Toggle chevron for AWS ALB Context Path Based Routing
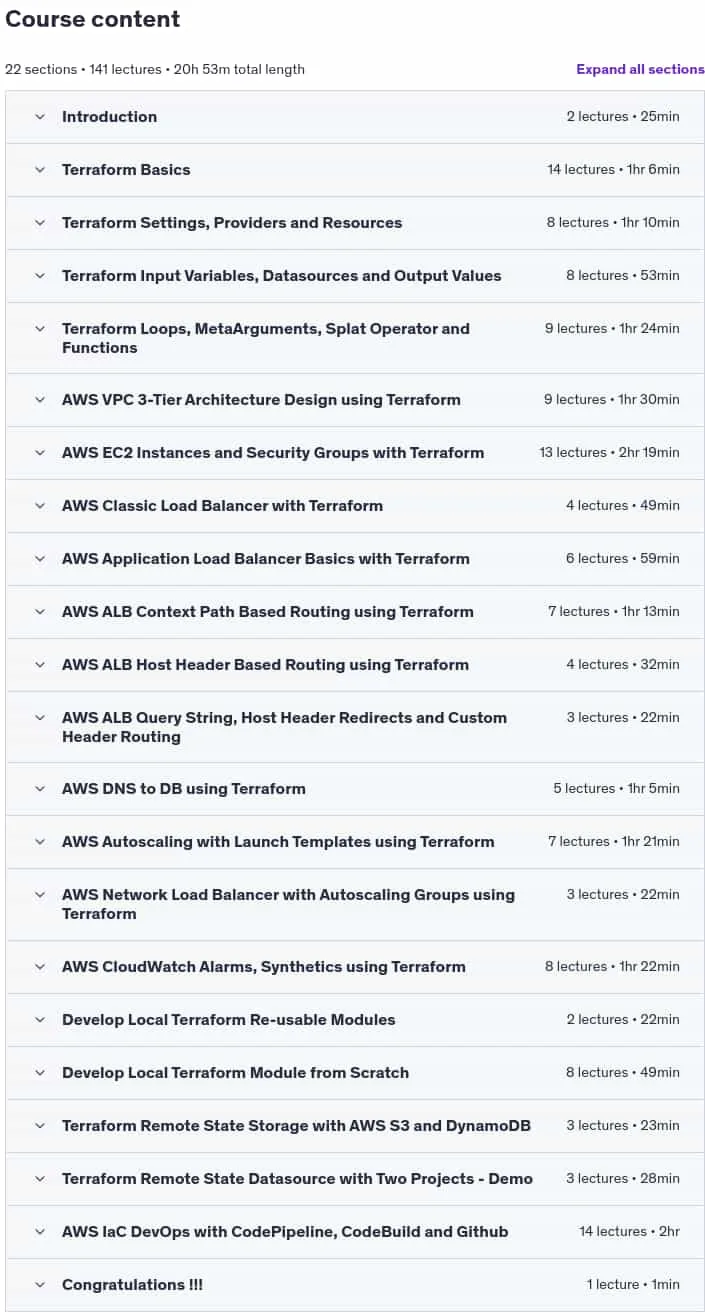The image size is (705, 1312). point(40,612)
